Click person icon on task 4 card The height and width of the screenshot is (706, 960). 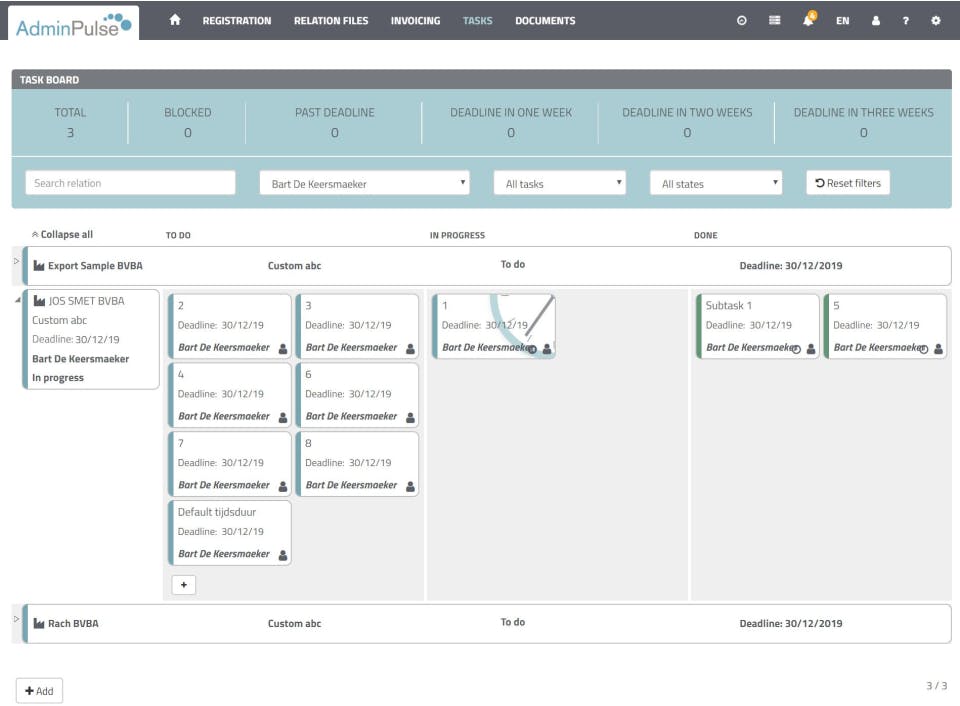pyautogui.click(x=283, y=417)
